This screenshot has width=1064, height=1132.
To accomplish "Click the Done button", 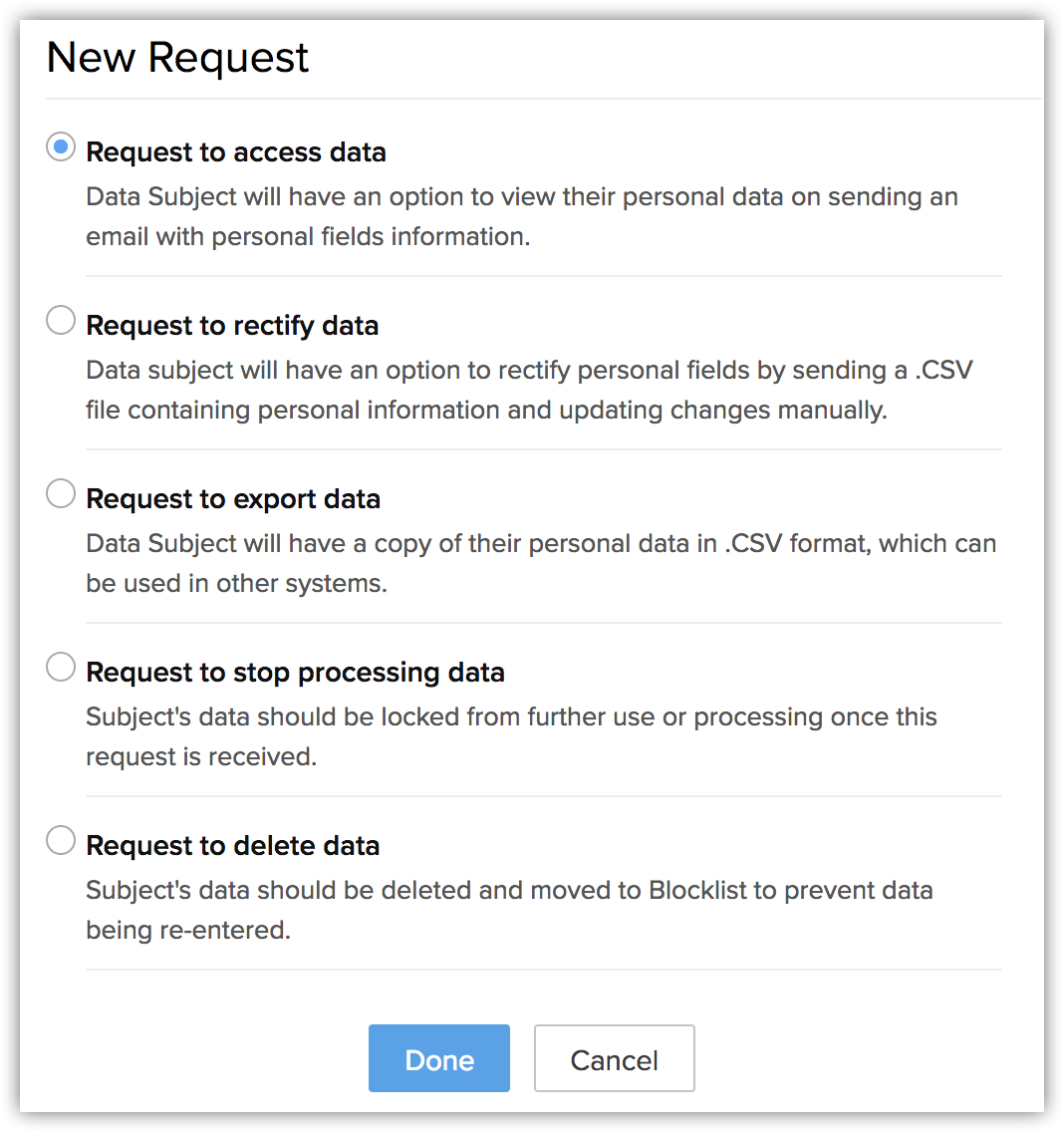I will 438,1059.
